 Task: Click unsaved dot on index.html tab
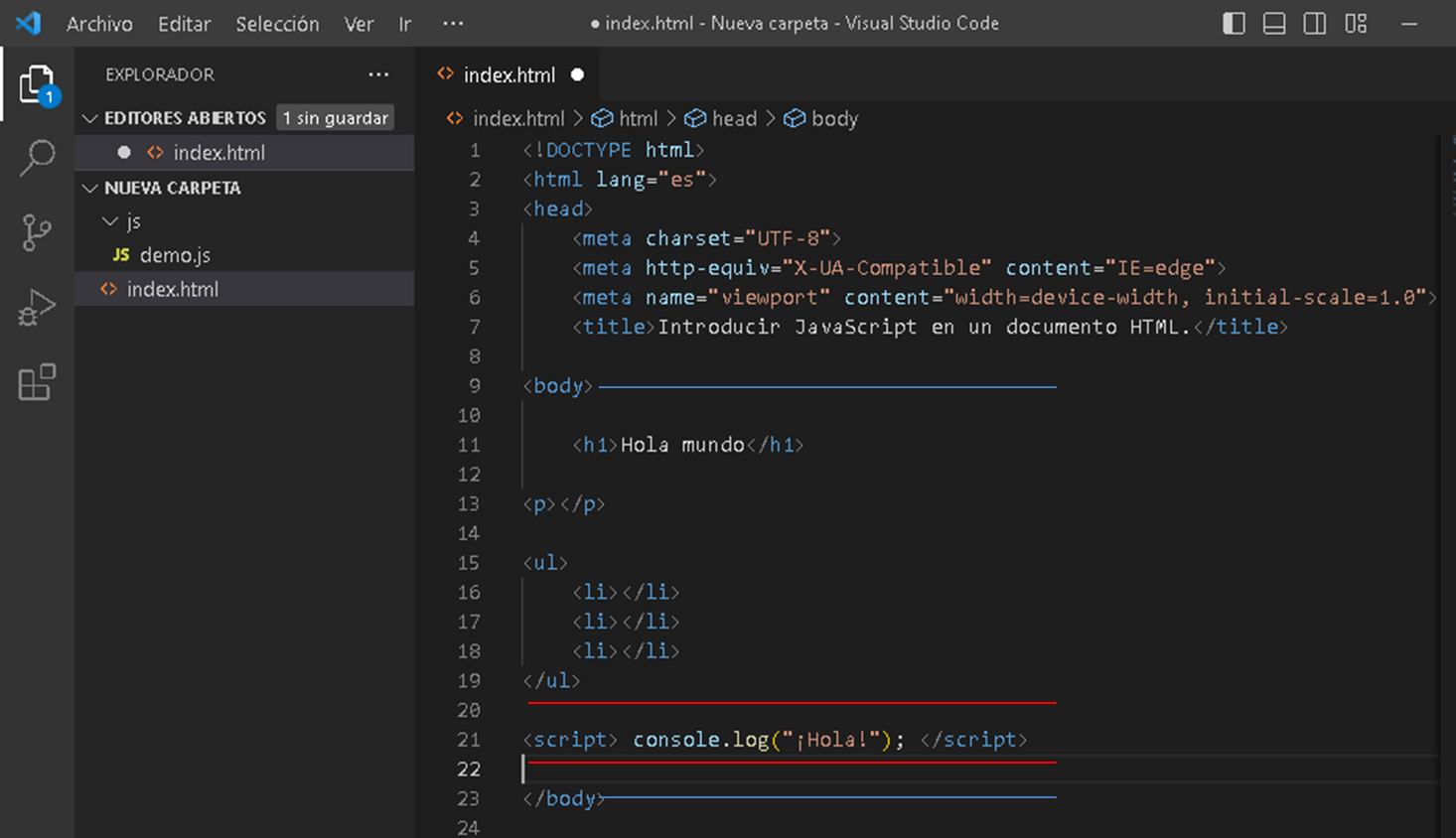point(577,74)
